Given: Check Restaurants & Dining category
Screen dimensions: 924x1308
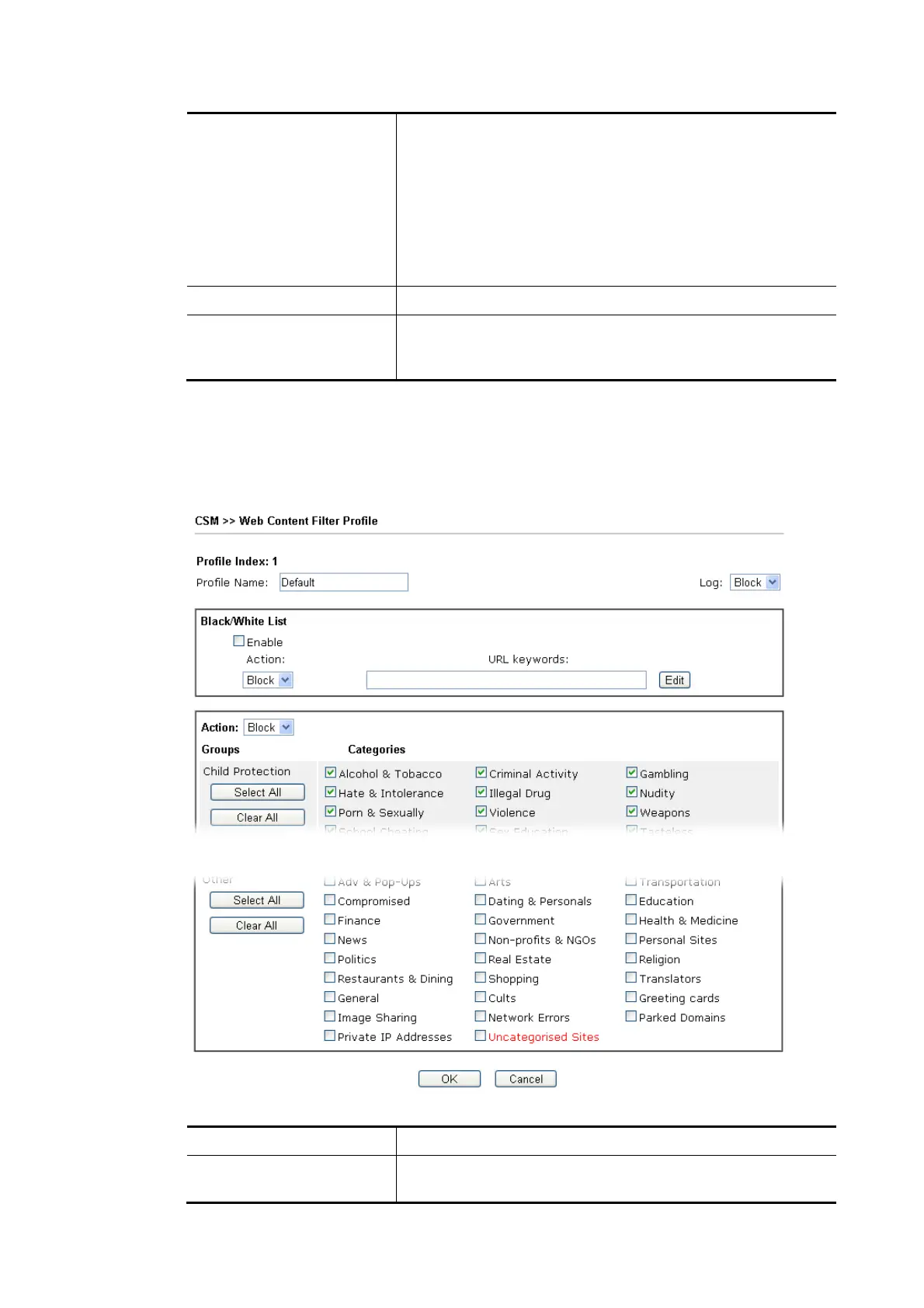Looking at the screenshot, I should (330, 978).
